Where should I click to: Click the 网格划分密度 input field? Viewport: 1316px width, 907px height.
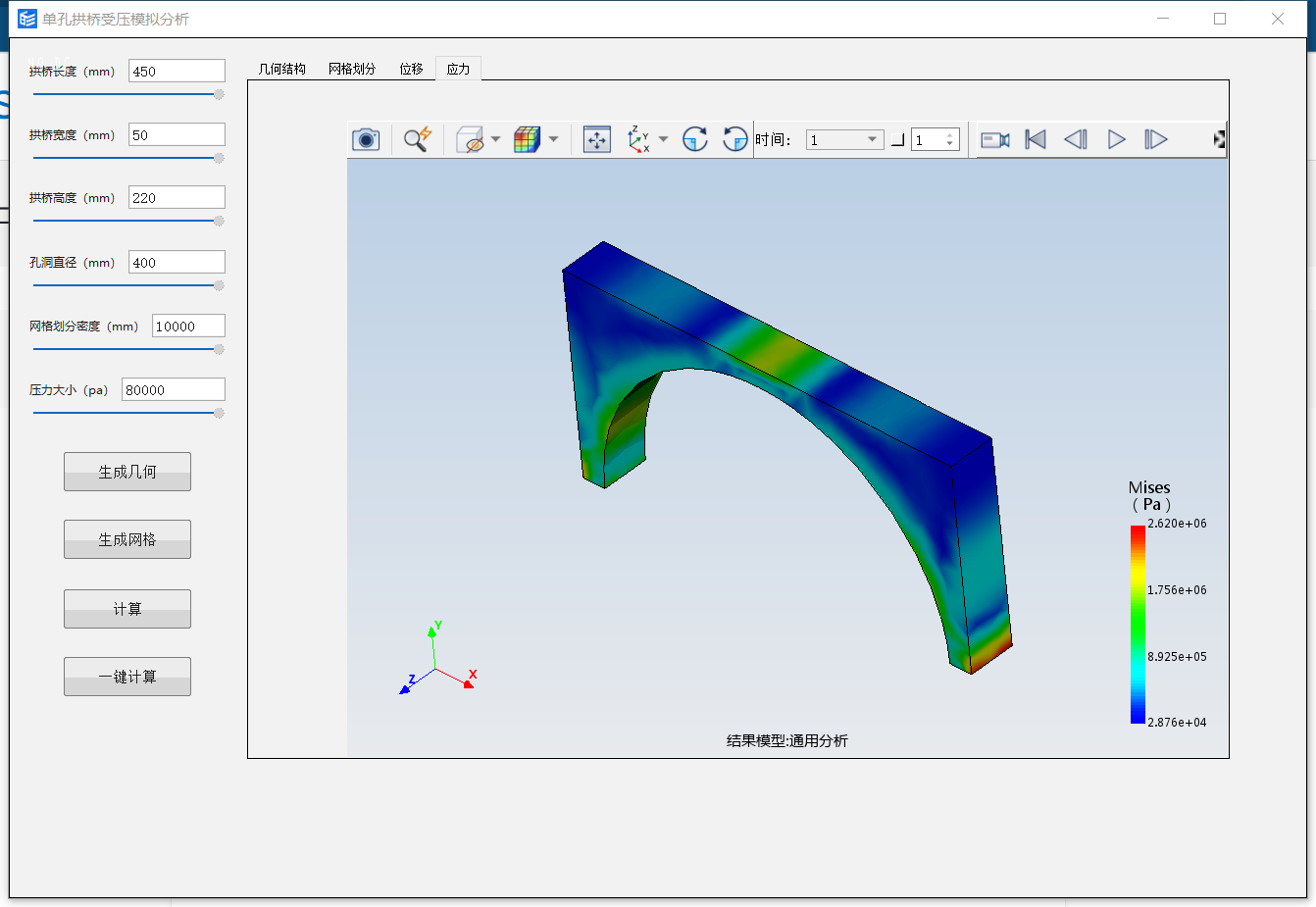(188, 326)
